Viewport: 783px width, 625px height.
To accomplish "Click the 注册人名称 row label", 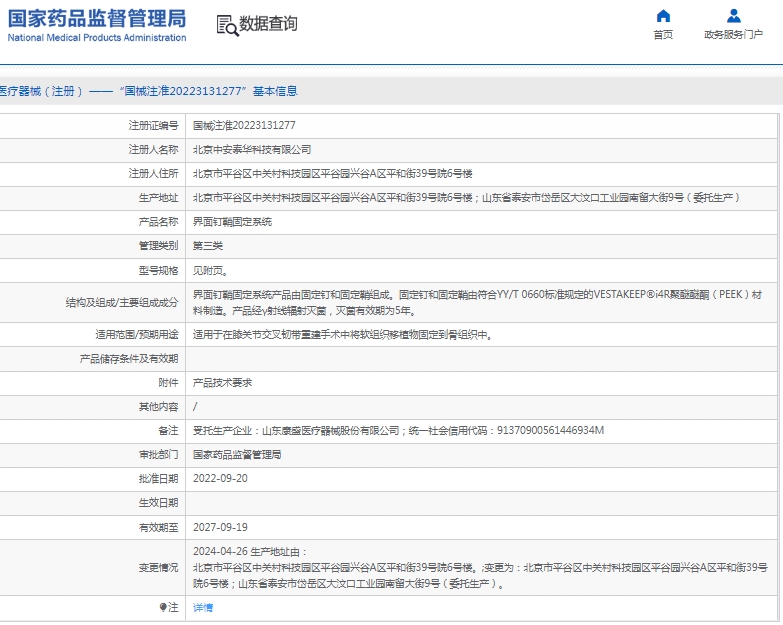I will click(x=153, y=149).
